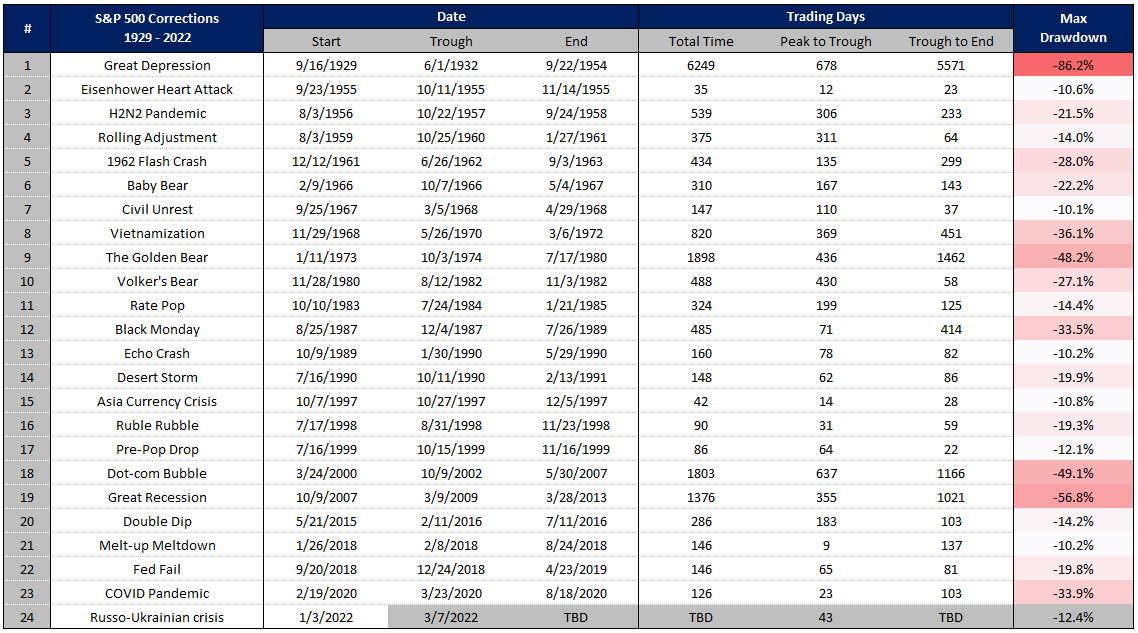Click the 'Russo-Ukrainian crisis' cell
This screenshot has height=633, width=1138.
point(157,617)
